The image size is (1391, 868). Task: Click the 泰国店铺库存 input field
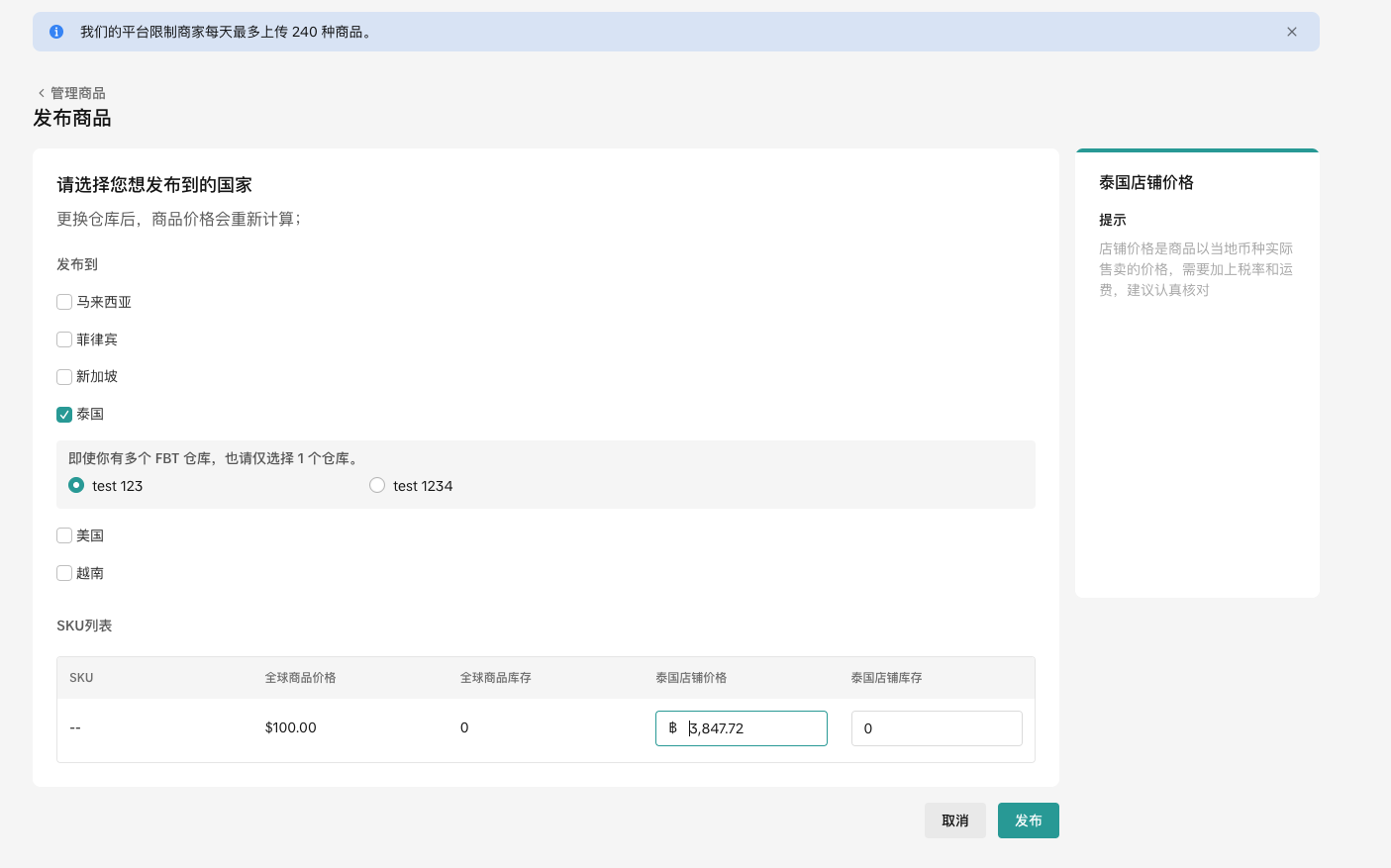(936, 728)
